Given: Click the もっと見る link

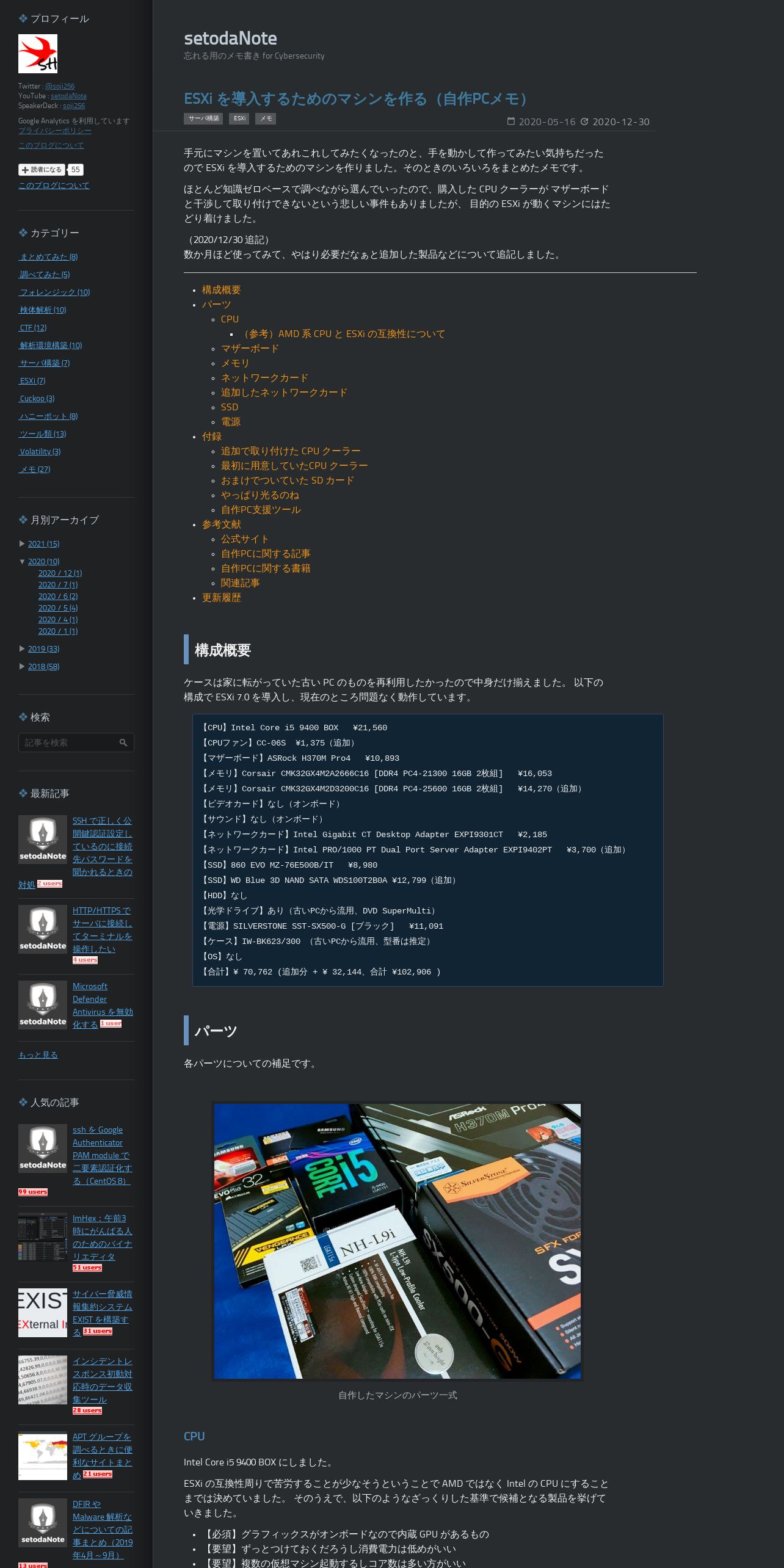Looking at the screenshot, I should [38, 1054].
